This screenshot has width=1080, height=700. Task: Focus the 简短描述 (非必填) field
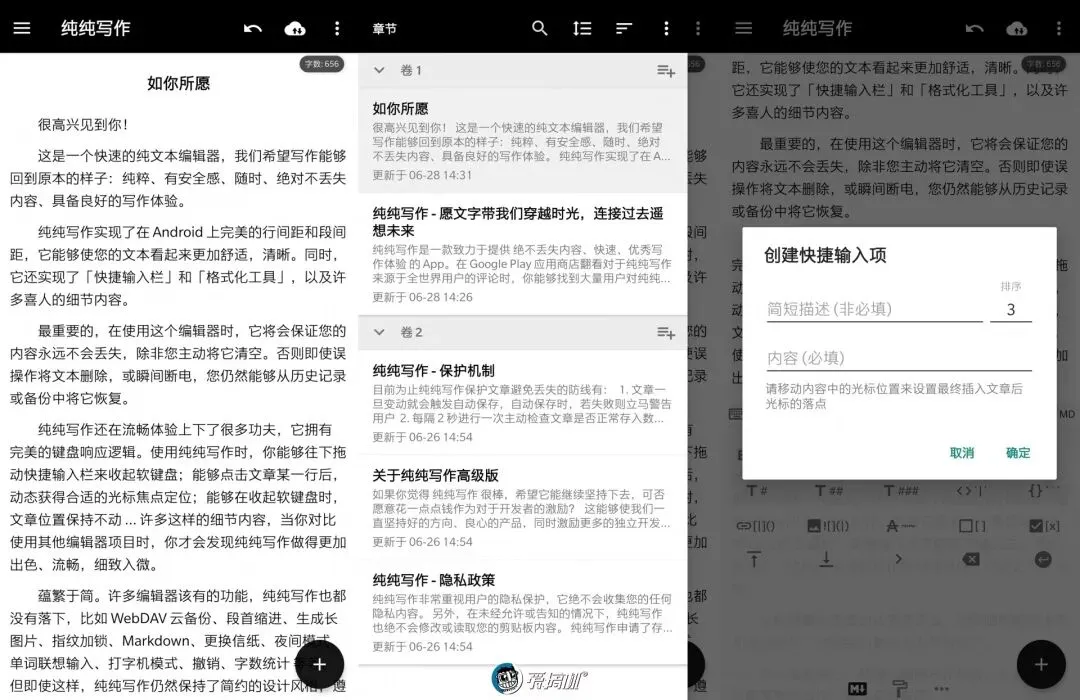click(874, 309)
